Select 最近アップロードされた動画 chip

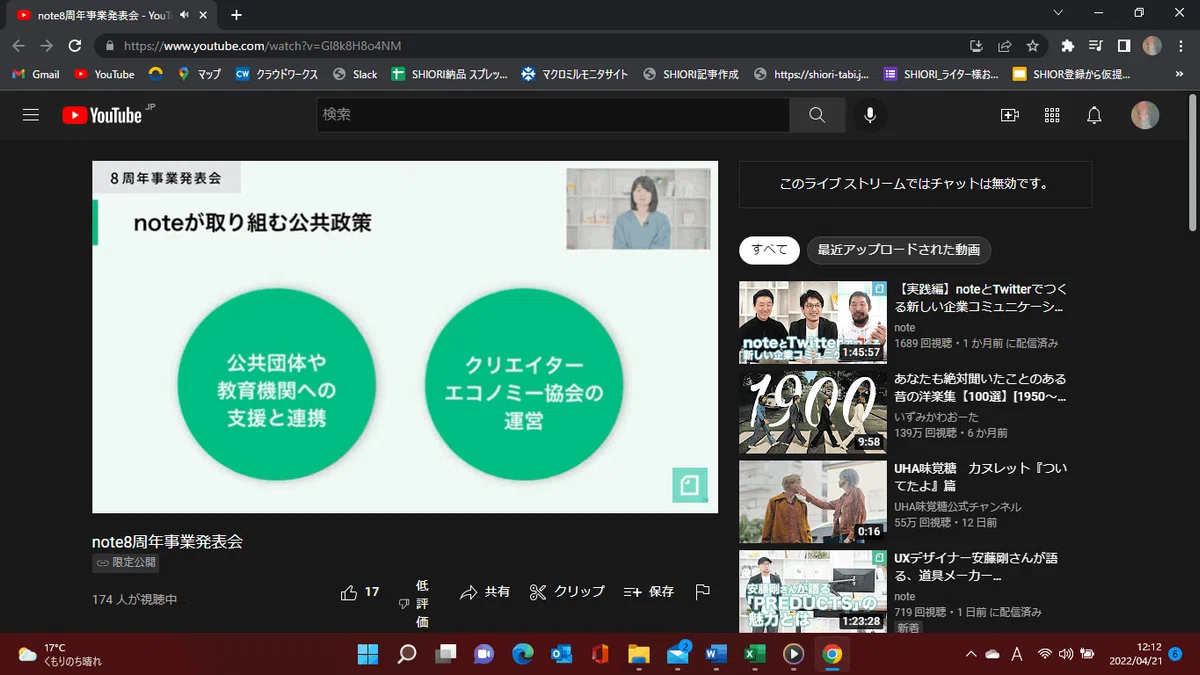coord(899,250)
